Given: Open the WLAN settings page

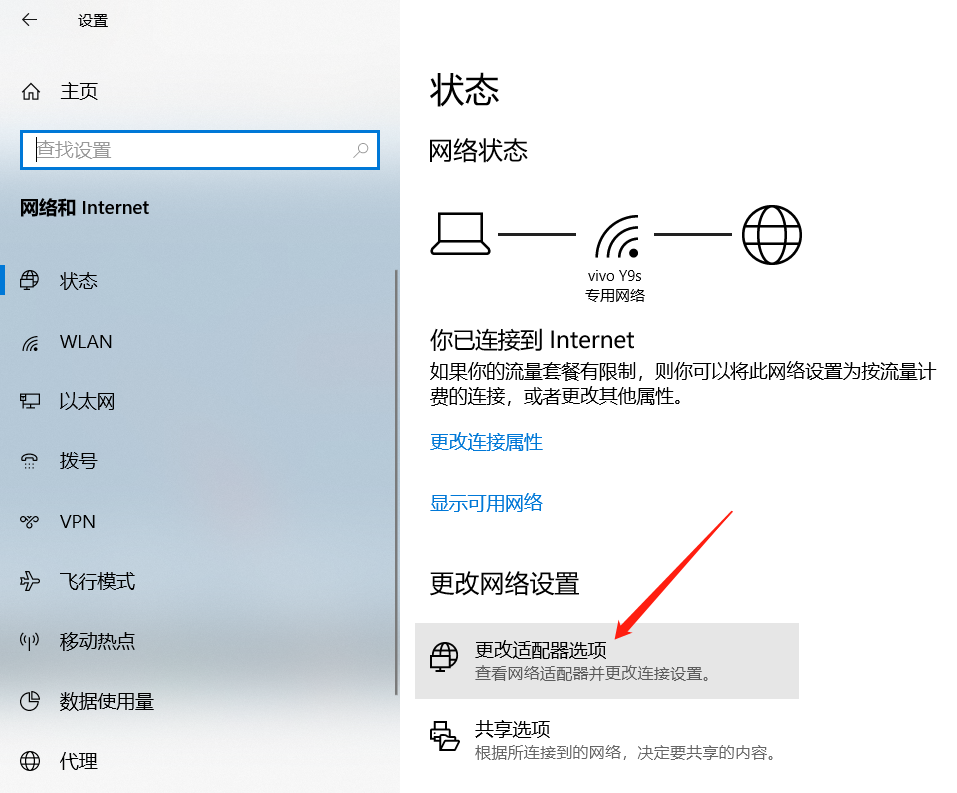Looking at the screenshot, I should coord(199,342).
